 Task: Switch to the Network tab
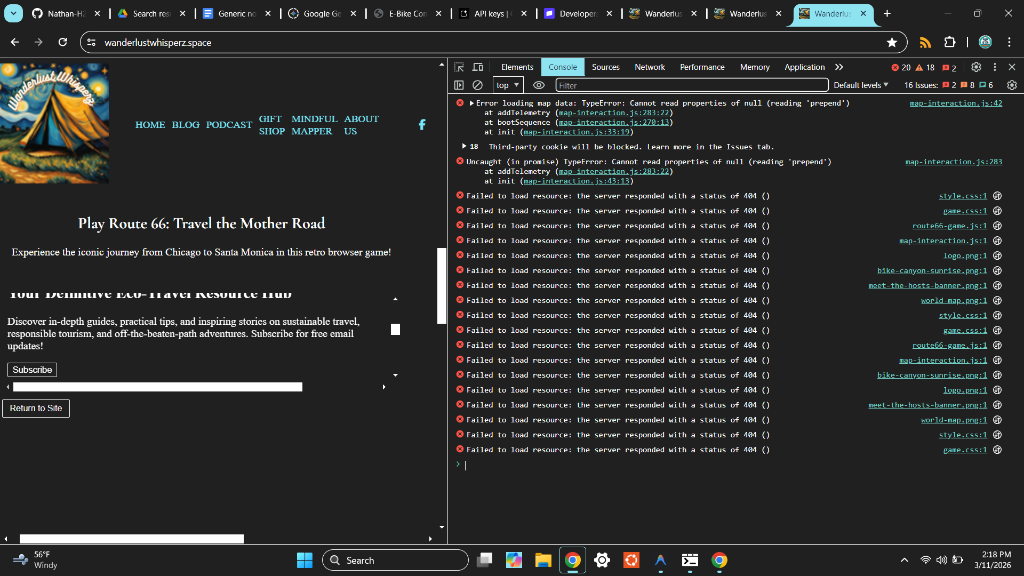(649, 67)
